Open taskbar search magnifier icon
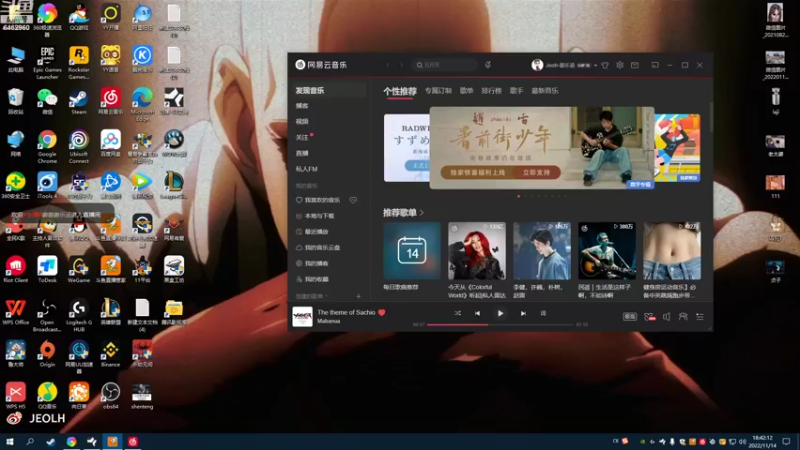The image size is (800, 450). tap(30, 442)
